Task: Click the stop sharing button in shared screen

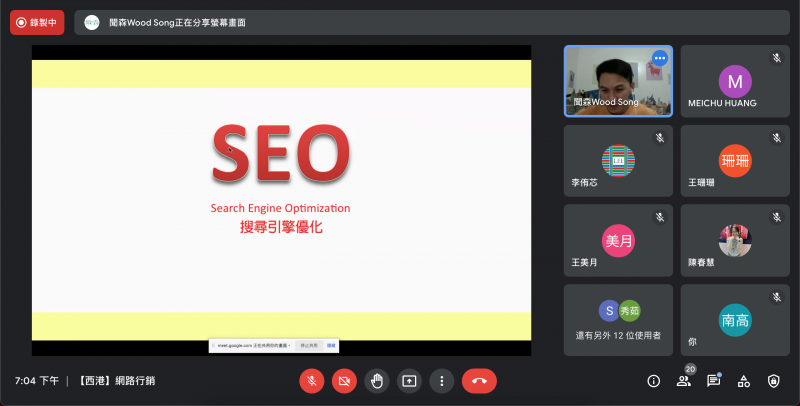Action: tap(309, 346)
